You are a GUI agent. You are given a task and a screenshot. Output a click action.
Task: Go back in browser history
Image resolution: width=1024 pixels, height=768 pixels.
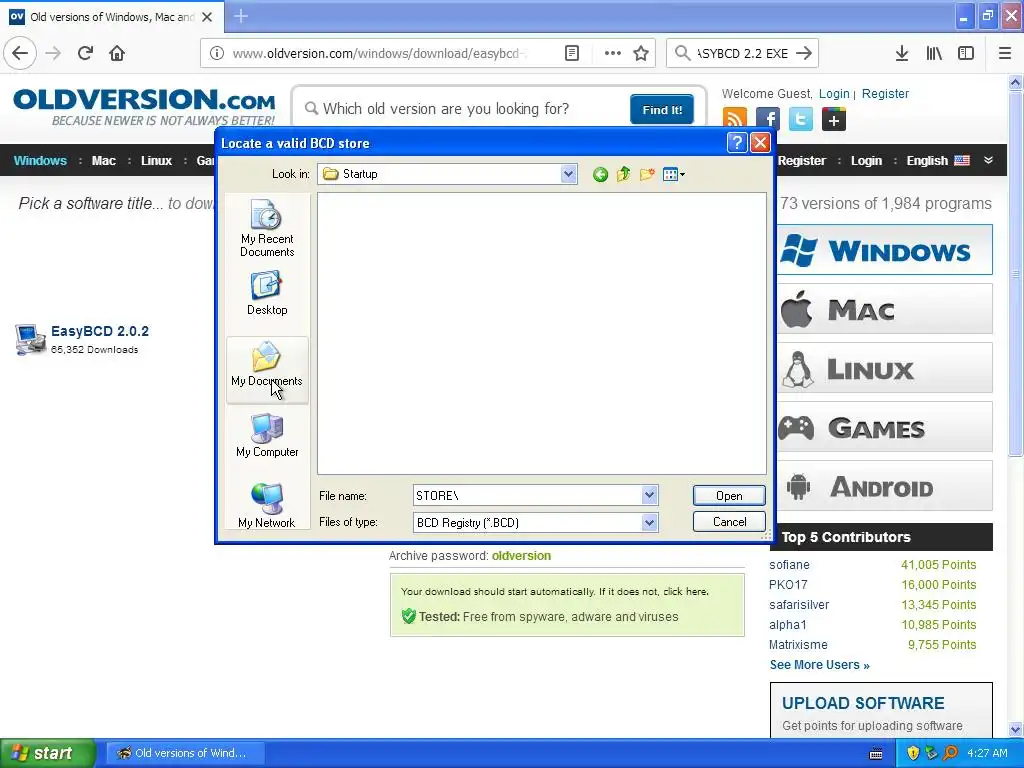[x=20, y=53]
